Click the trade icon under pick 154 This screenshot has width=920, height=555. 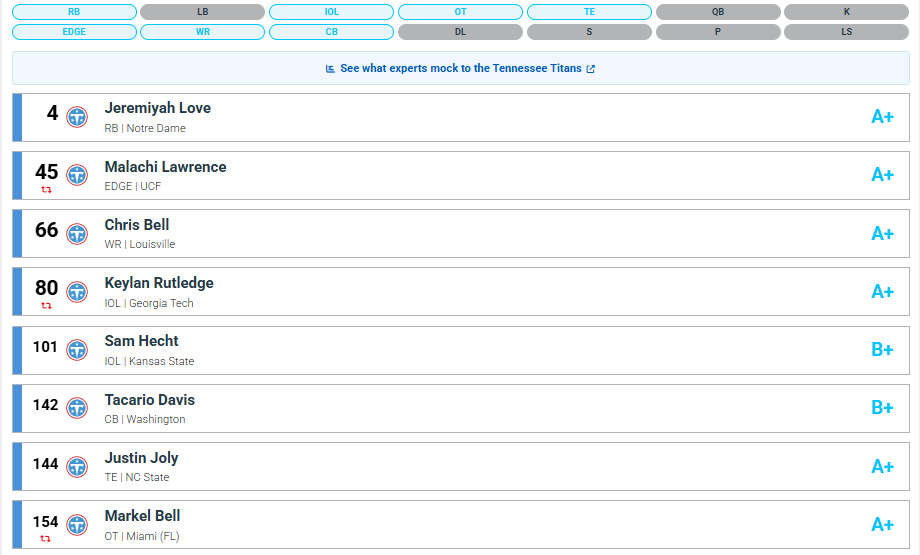pos(46,539)
